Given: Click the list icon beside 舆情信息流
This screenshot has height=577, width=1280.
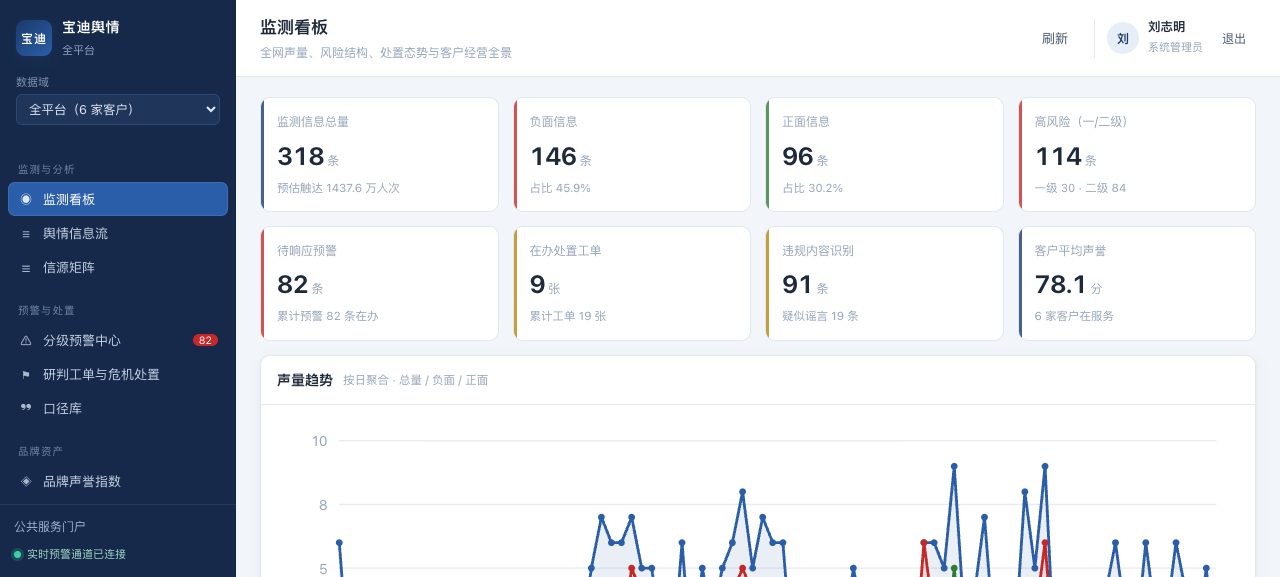Looking at the screenshot, I should (x=26, y=234).
